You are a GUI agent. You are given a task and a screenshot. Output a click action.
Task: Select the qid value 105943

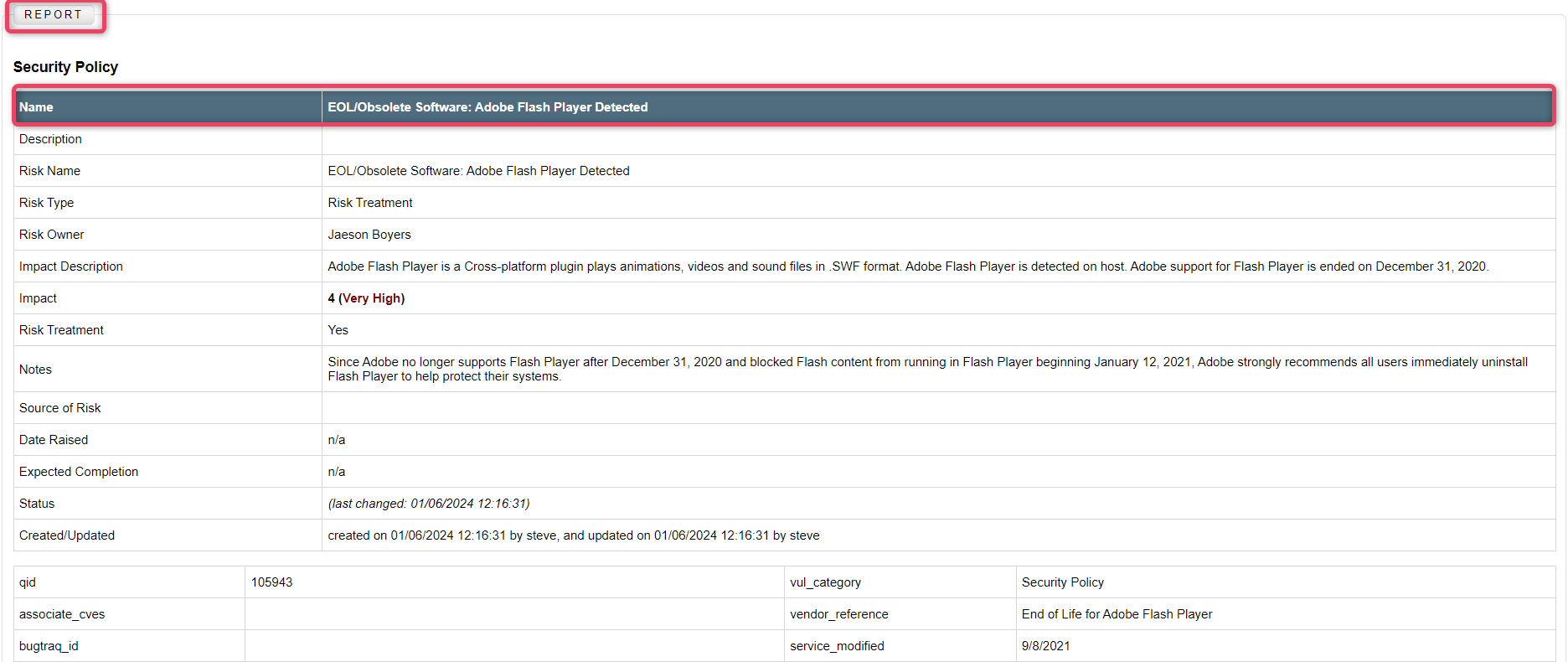coord(271,582)
